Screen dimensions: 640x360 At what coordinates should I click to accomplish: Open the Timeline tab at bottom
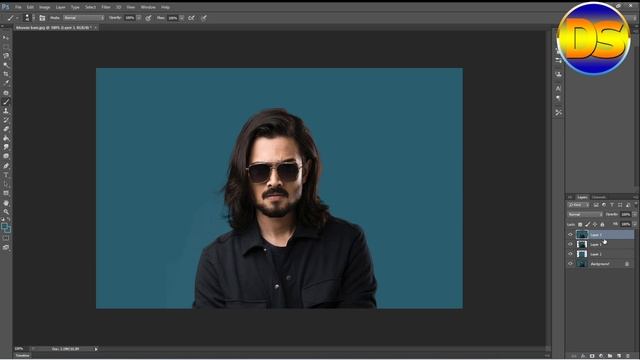(x=22, y=356)
